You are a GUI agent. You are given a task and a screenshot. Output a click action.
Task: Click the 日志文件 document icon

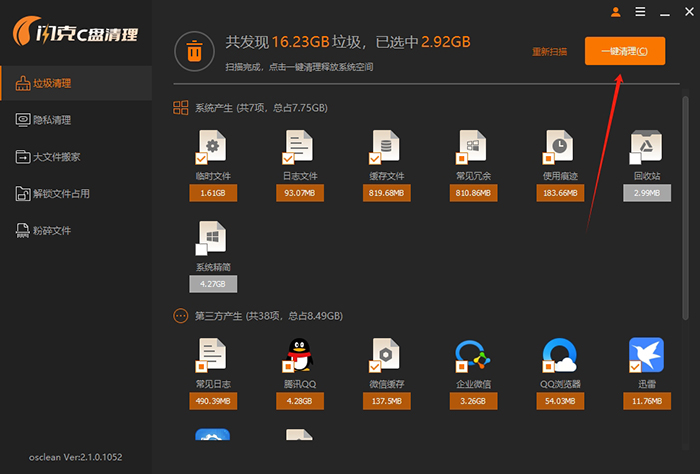pos(300,146)
